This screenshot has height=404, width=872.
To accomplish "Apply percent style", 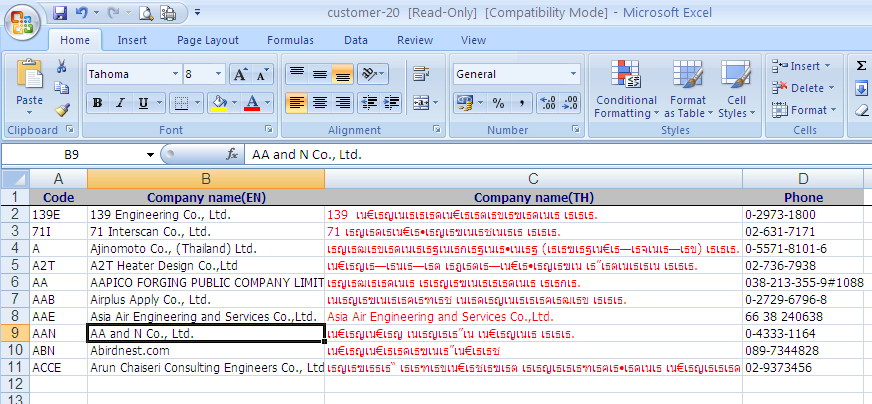I will (498, 103).
